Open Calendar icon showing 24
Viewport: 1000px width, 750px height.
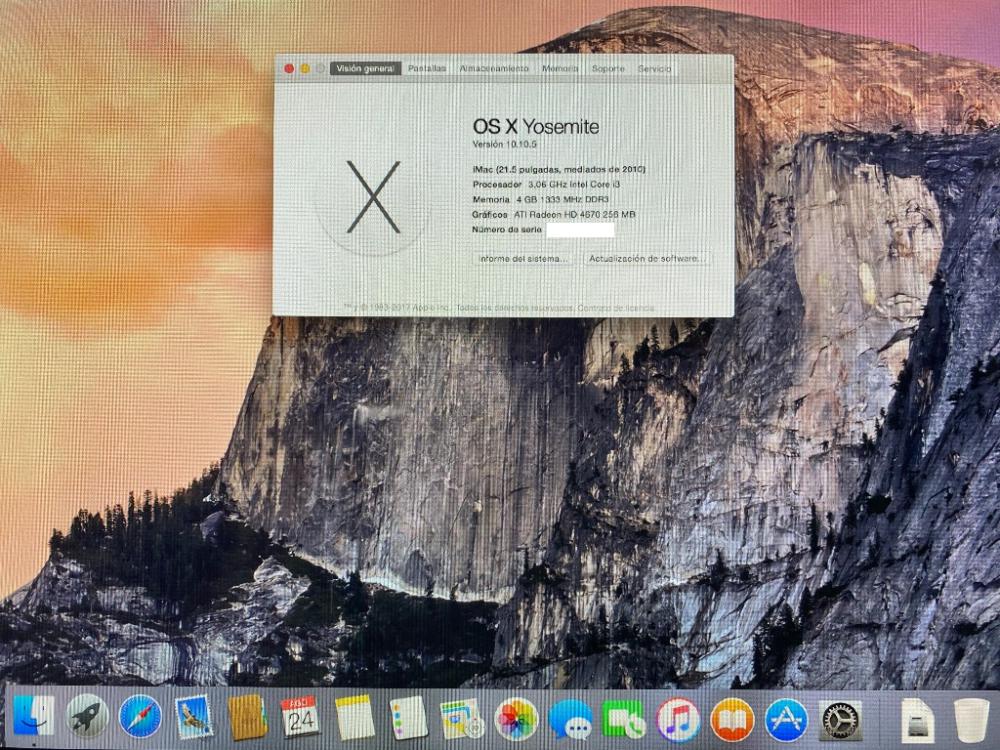coord(300,717)
